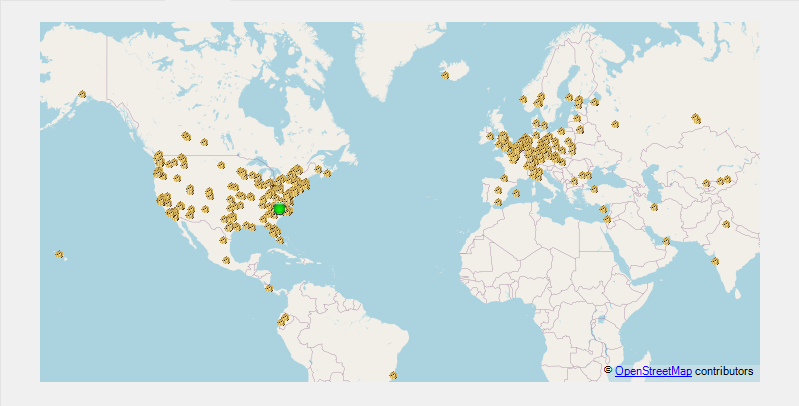Viewport: 799px width, 406px height.
Task: Select the marker in Iran
Action: [653, 207]
